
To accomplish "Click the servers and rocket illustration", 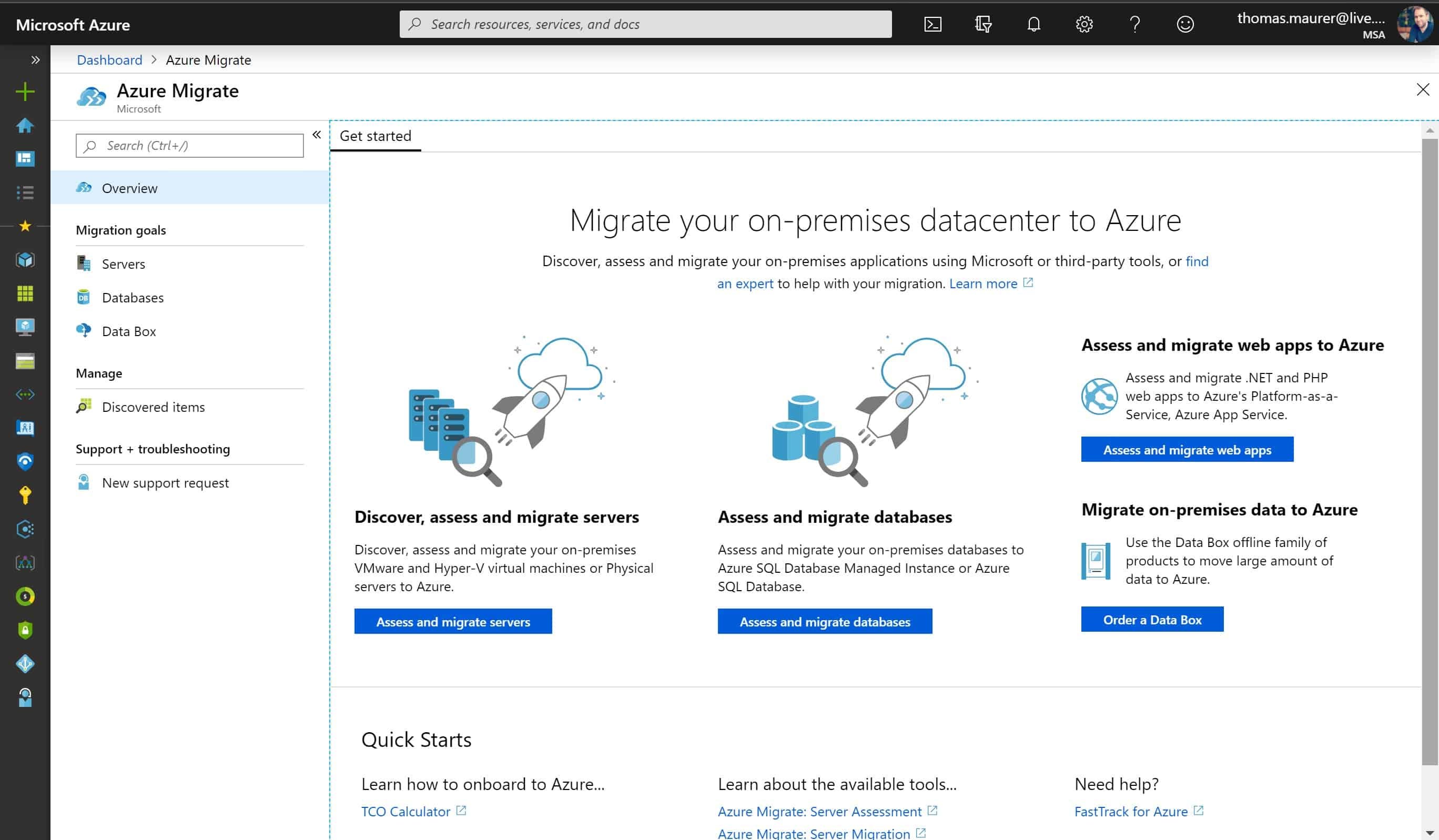I will [512, 411].
